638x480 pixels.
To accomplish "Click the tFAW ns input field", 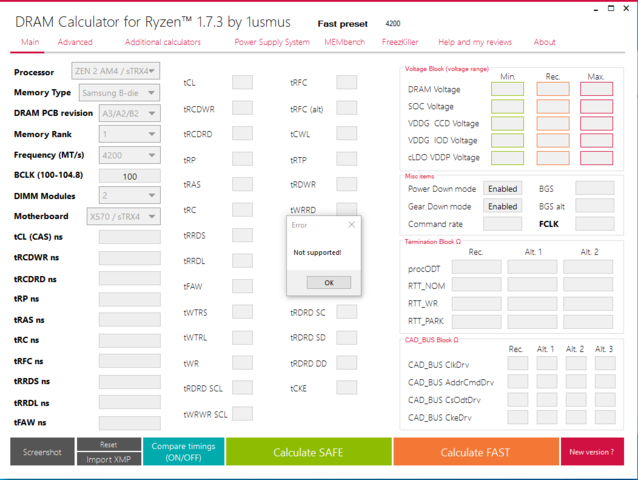I will coord(129,423).
